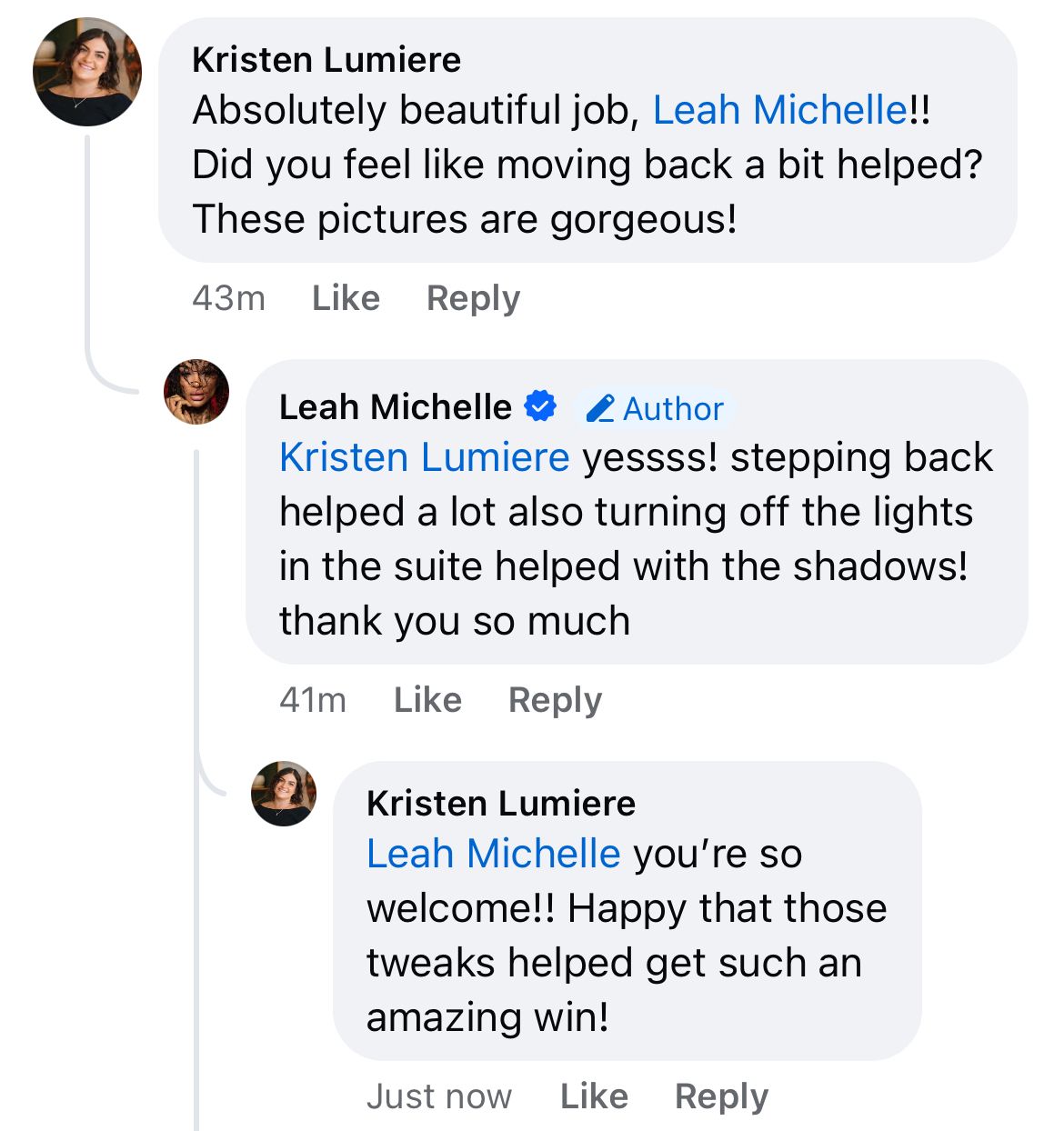
Task: Open Leah Michelle's profile picture
Action: coord(196,392)
